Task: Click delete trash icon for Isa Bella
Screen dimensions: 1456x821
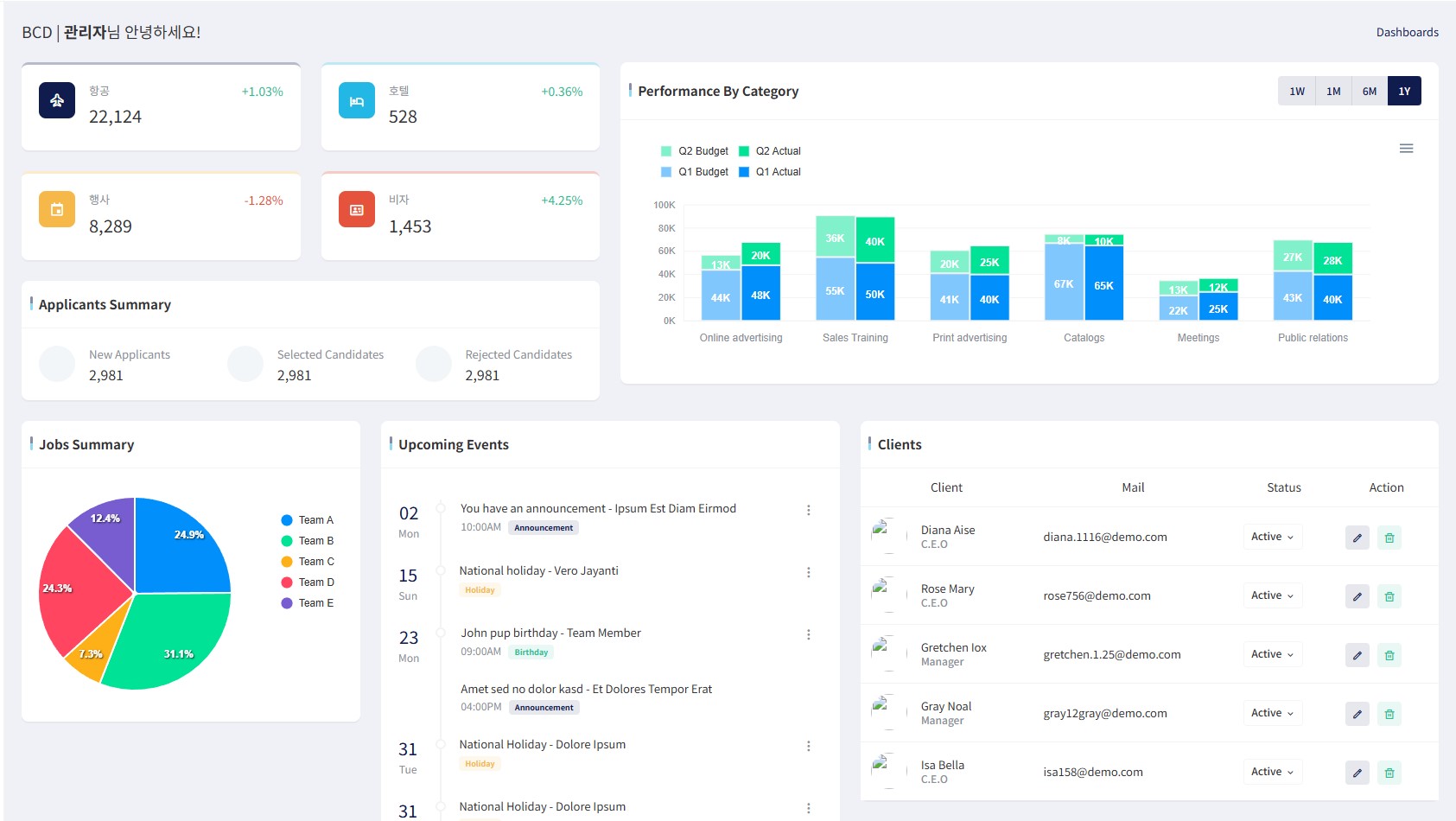Action: coord(1389,773)
